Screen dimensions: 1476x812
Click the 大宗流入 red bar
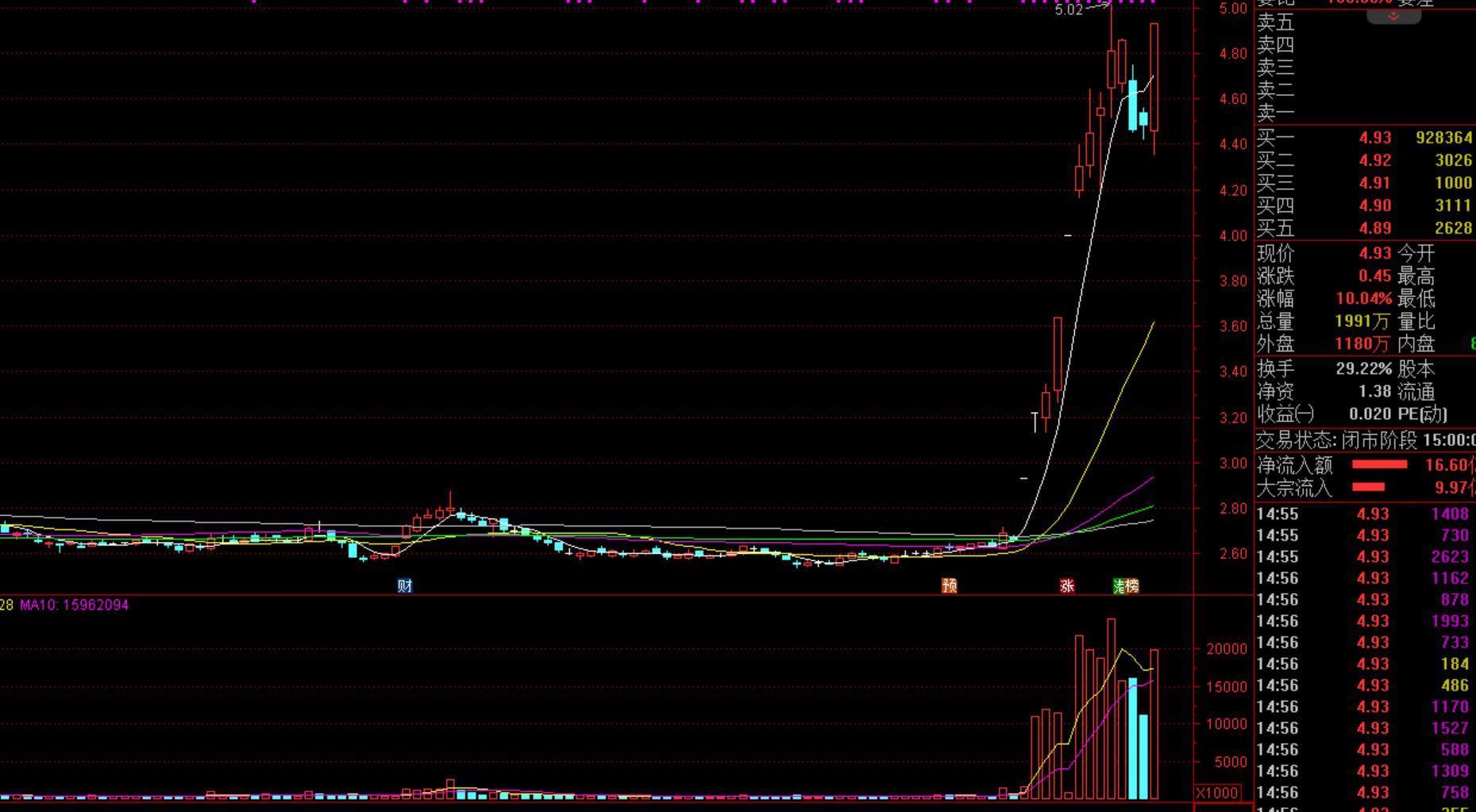coord(1368,487)
